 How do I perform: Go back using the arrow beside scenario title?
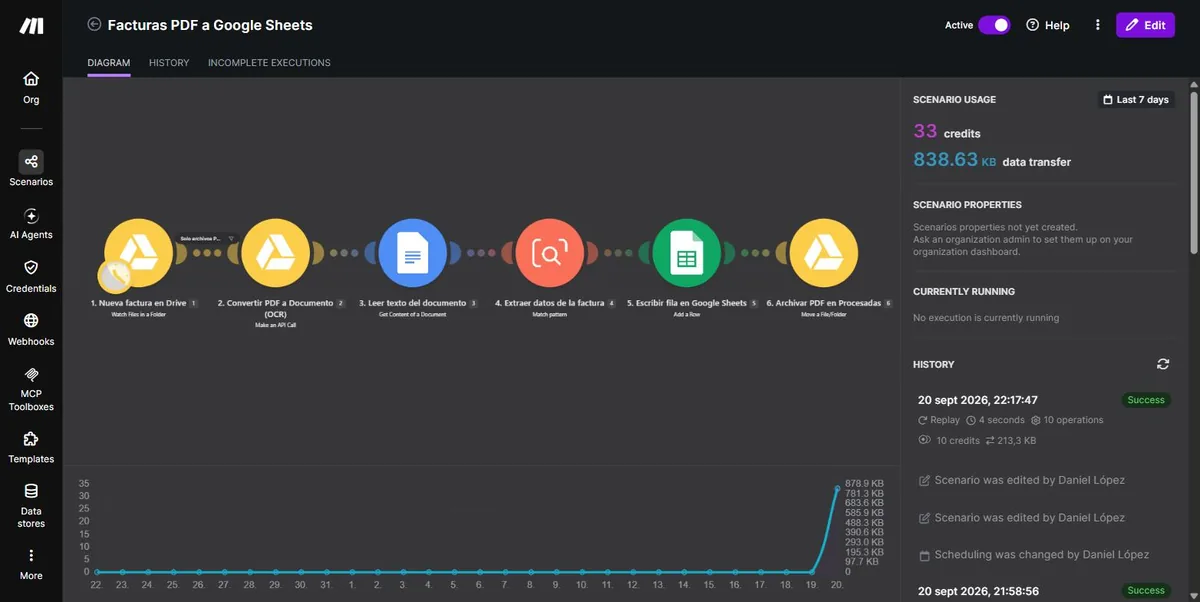pyautogui.click(x=95, y=25)
